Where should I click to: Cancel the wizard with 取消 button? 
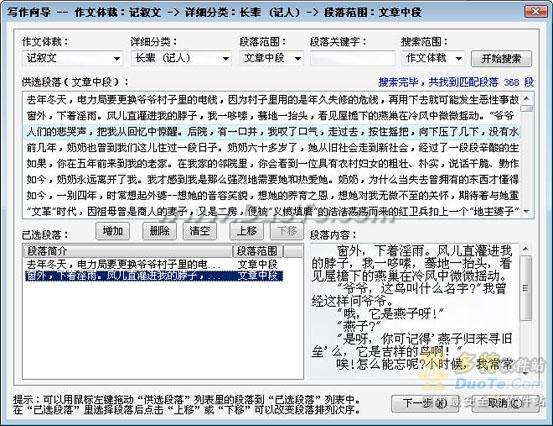click(x=505, y=403)
